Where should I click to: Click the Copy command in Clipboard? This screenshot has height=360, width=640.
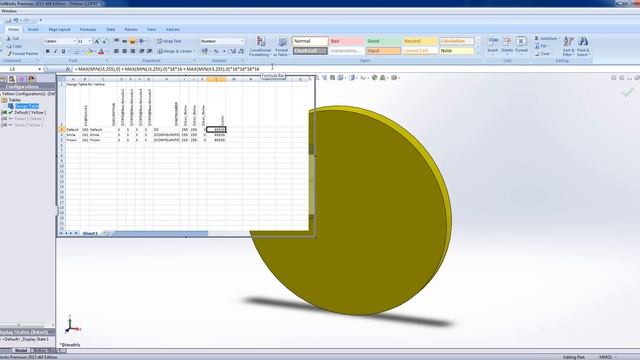13,46
